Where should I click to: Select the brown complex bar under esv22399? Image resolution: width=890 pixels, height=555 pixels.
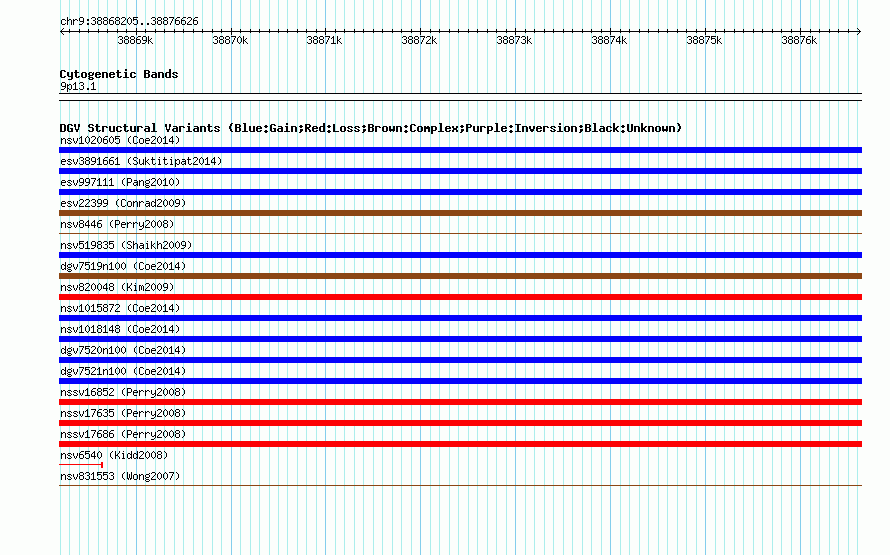[x=460, y=213]
